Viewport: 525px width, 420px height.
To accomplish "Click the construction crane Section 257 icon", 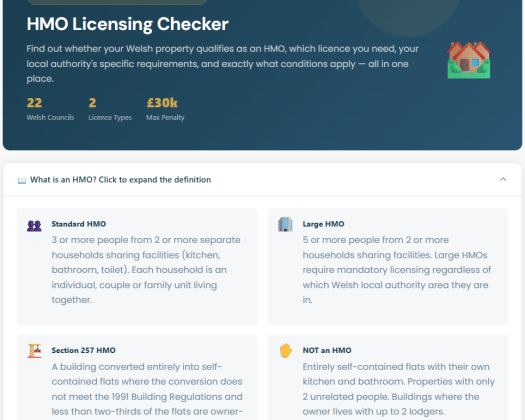I will tap(34, 351).
